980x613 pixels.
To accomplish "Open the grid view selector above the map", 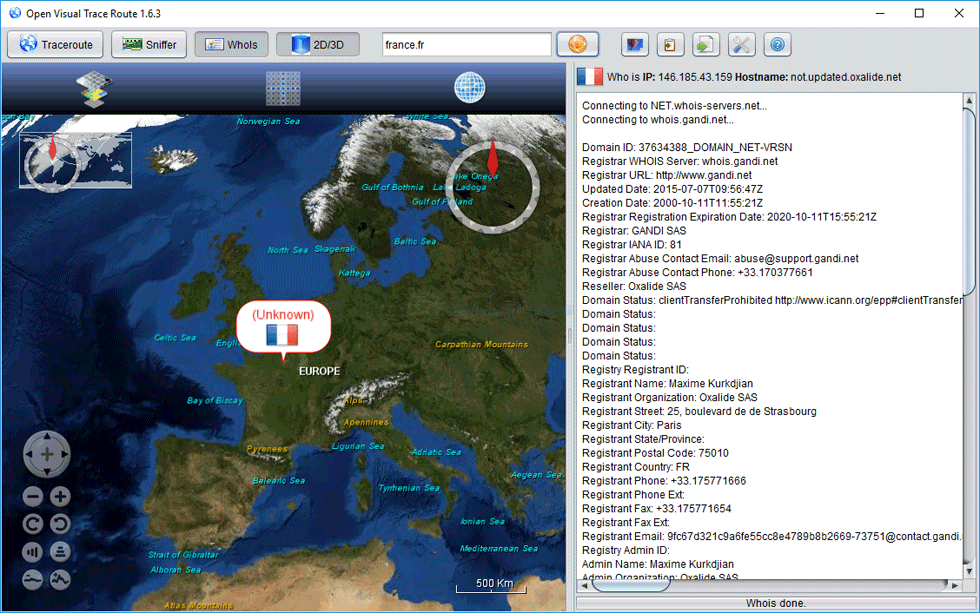I will 282,88.
